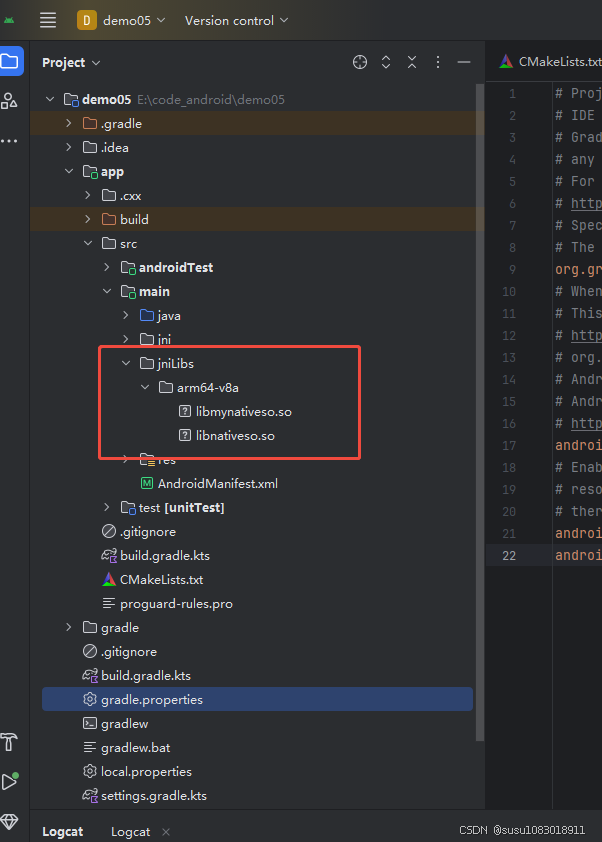
Task: Open Version control dropdown
Action: coord(236,20)
